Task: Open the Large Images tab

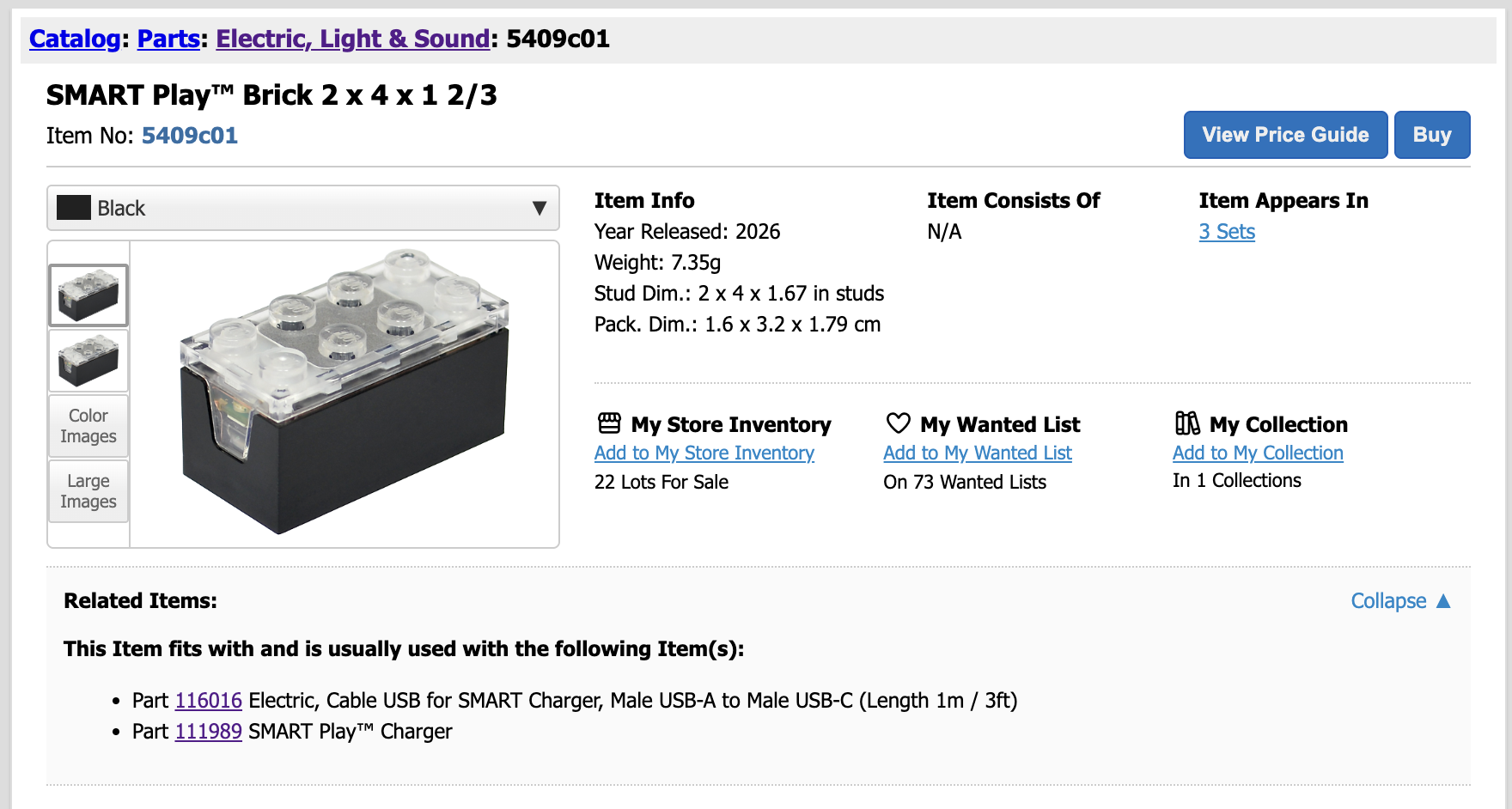Action: (88, 491)
